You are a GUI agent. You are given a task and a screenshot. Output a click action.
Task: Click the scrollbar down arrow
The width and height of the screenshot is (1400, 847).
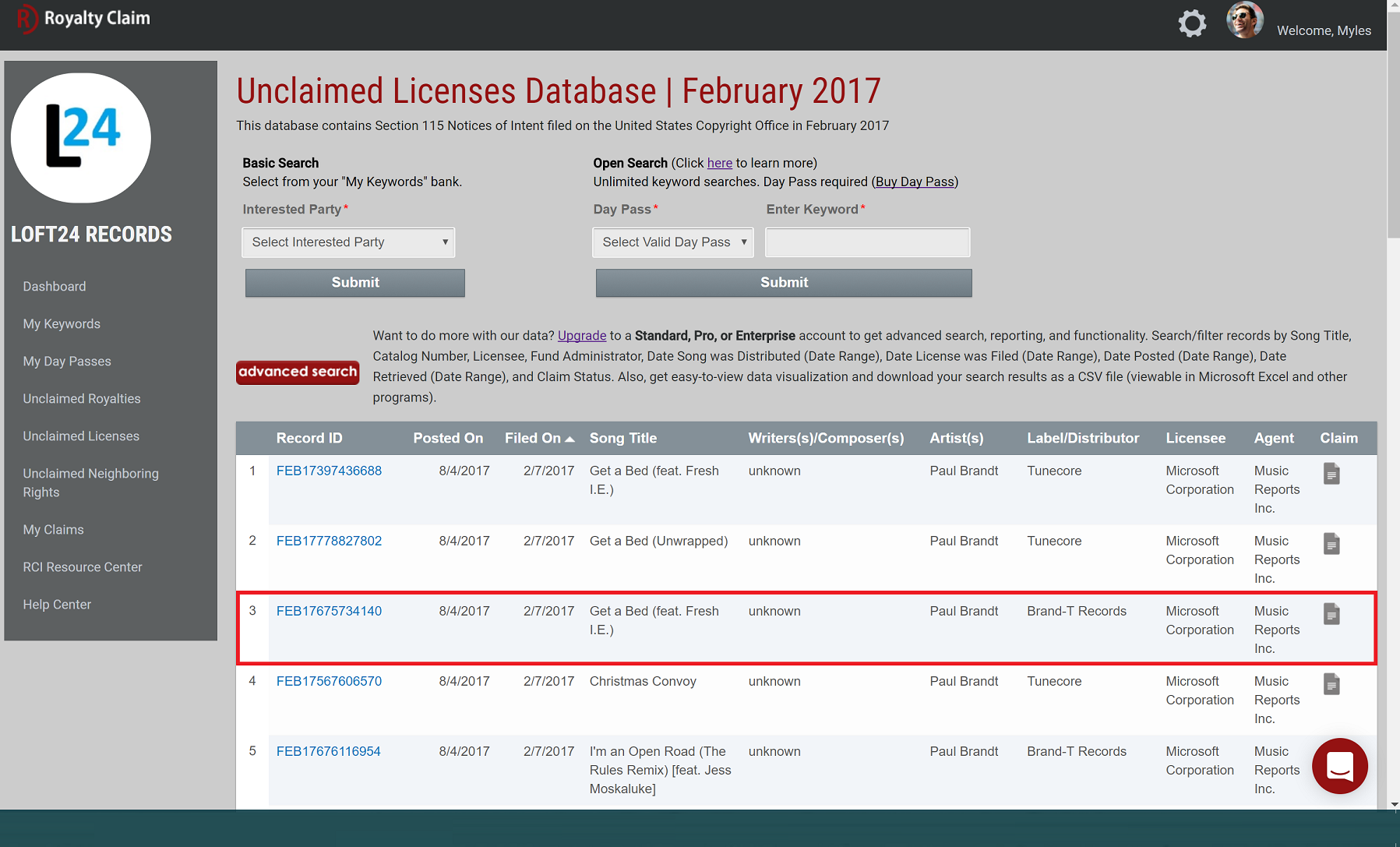(1393, 804)
